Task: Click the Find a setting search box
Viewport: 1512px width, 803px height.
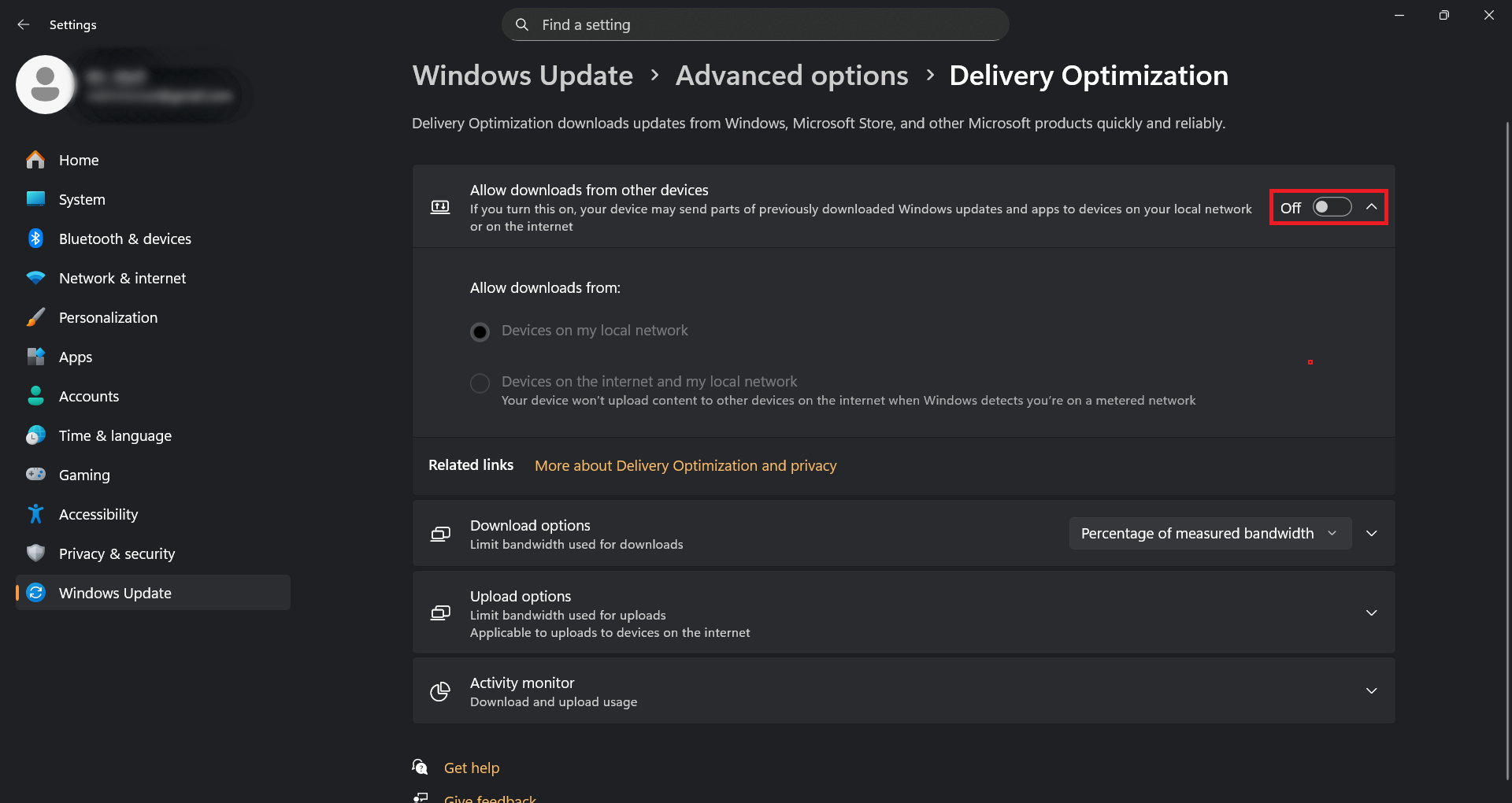Action: click(x=754, y=24)
